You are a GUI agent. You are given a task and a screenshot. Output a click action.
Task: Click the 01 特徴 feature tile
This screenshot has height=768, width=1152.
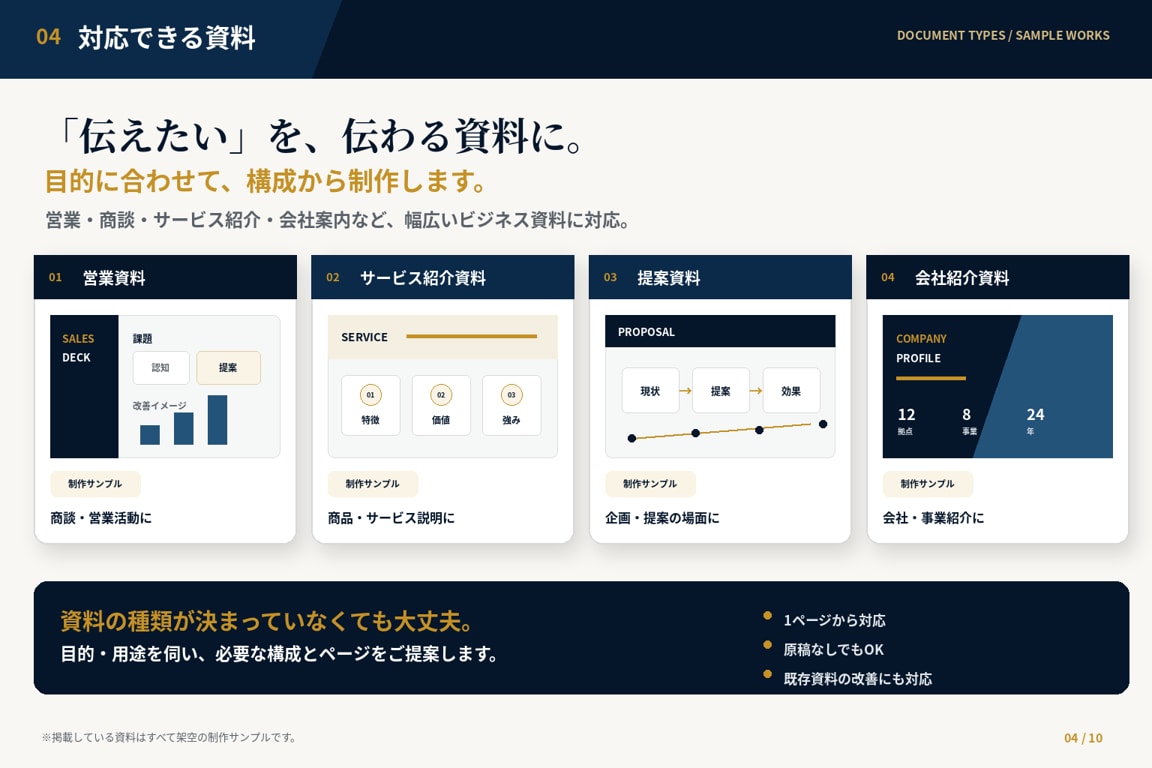[370, 405]
